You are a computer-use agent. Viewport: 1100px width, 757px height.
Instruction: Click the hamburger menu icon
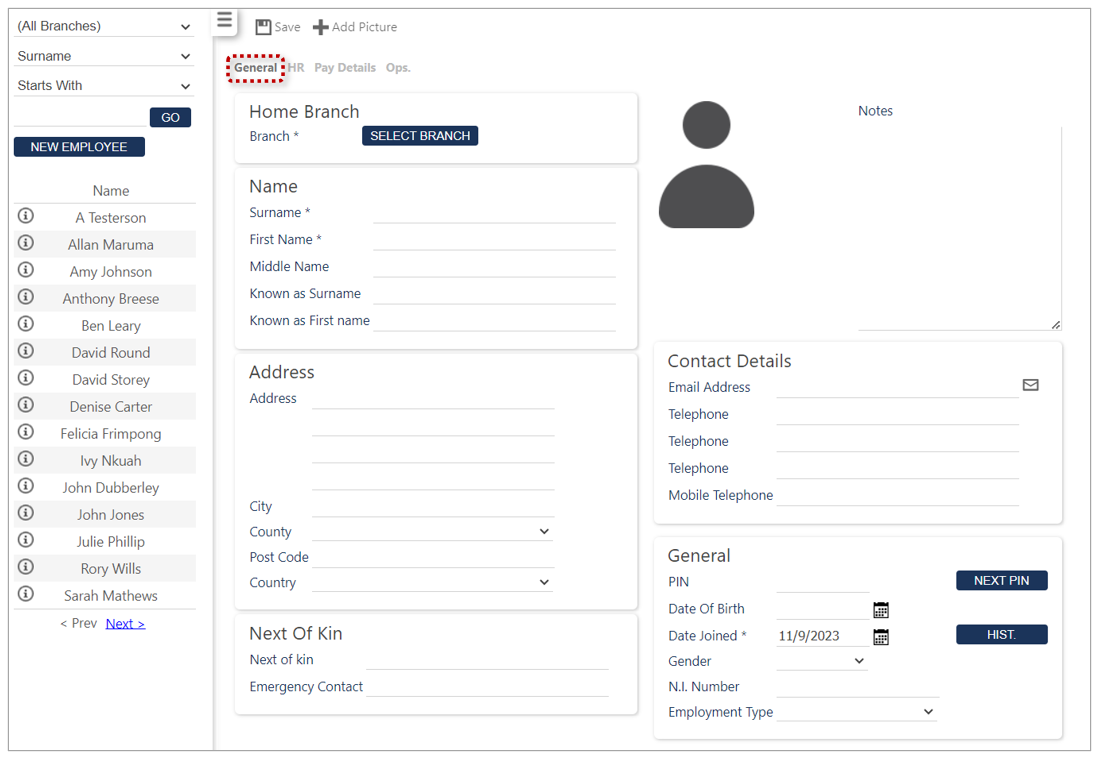point(224,21)
